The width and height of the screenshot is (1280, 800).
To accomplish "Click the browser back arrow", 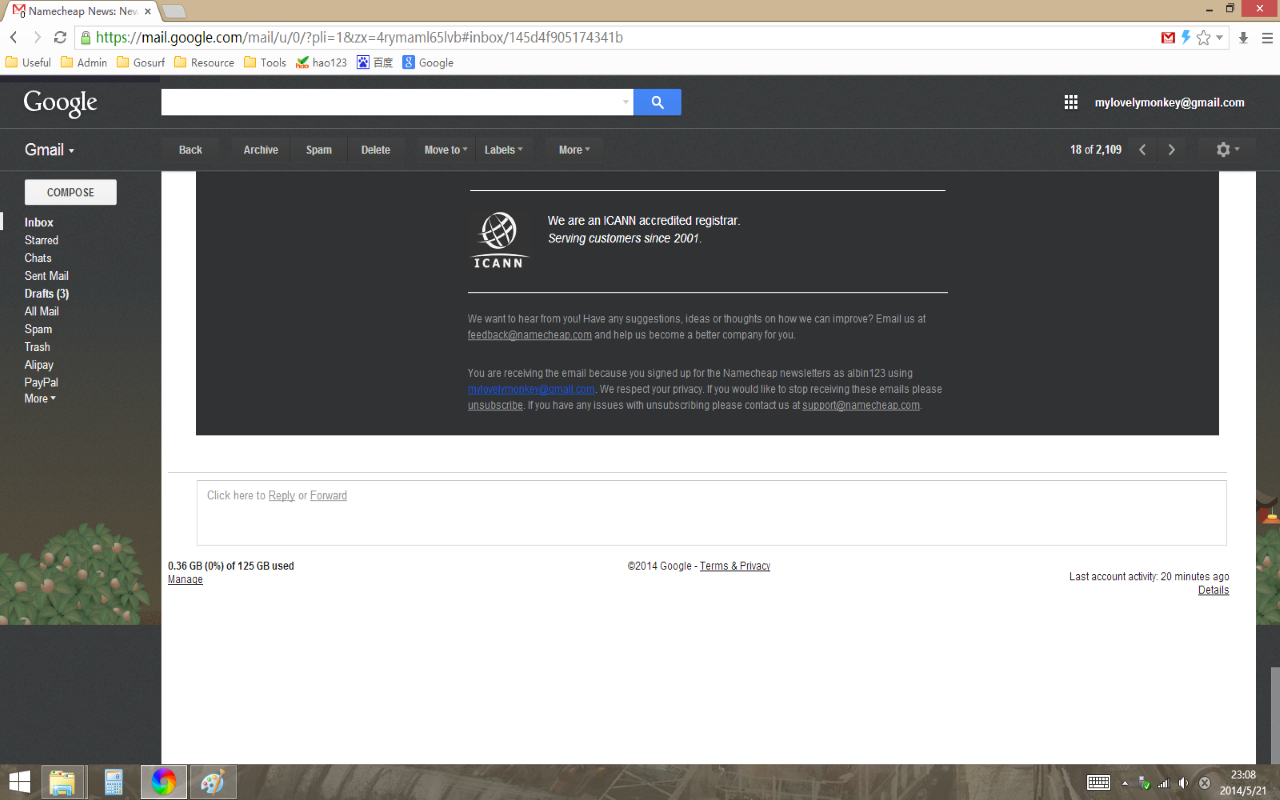I will [x=14, y=37].
